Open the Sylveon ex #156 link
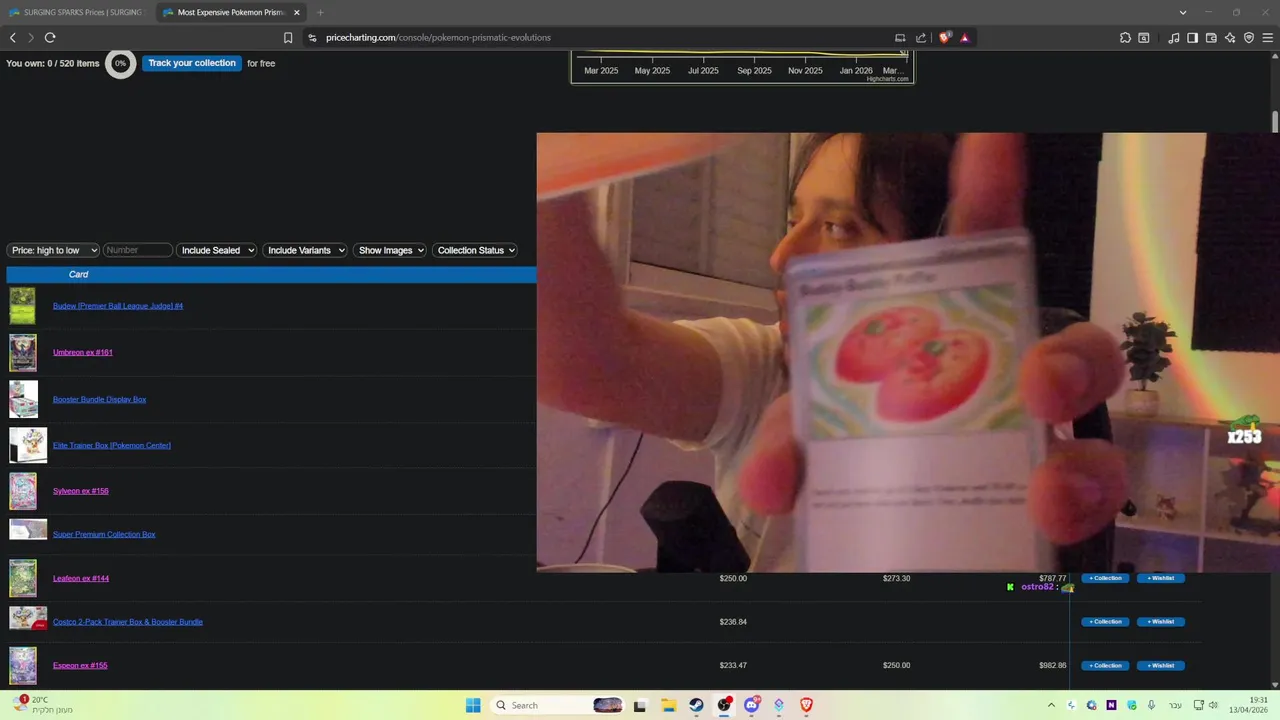The image size is (1280, 720). point(81,491)
